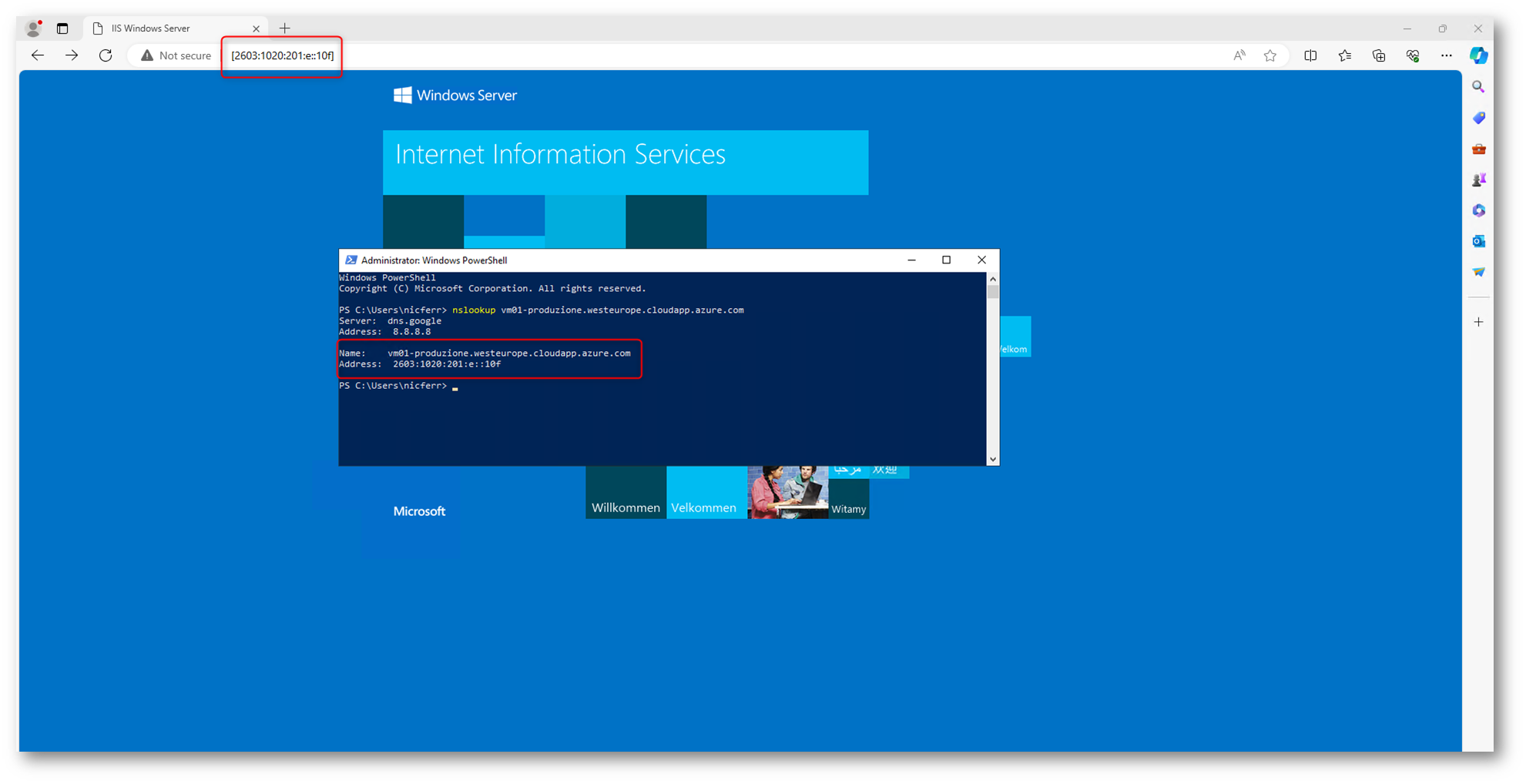Screen dimensions: 1526x784
Task: Open Browser essentials heart icon
Action: tap(1412, 55)
